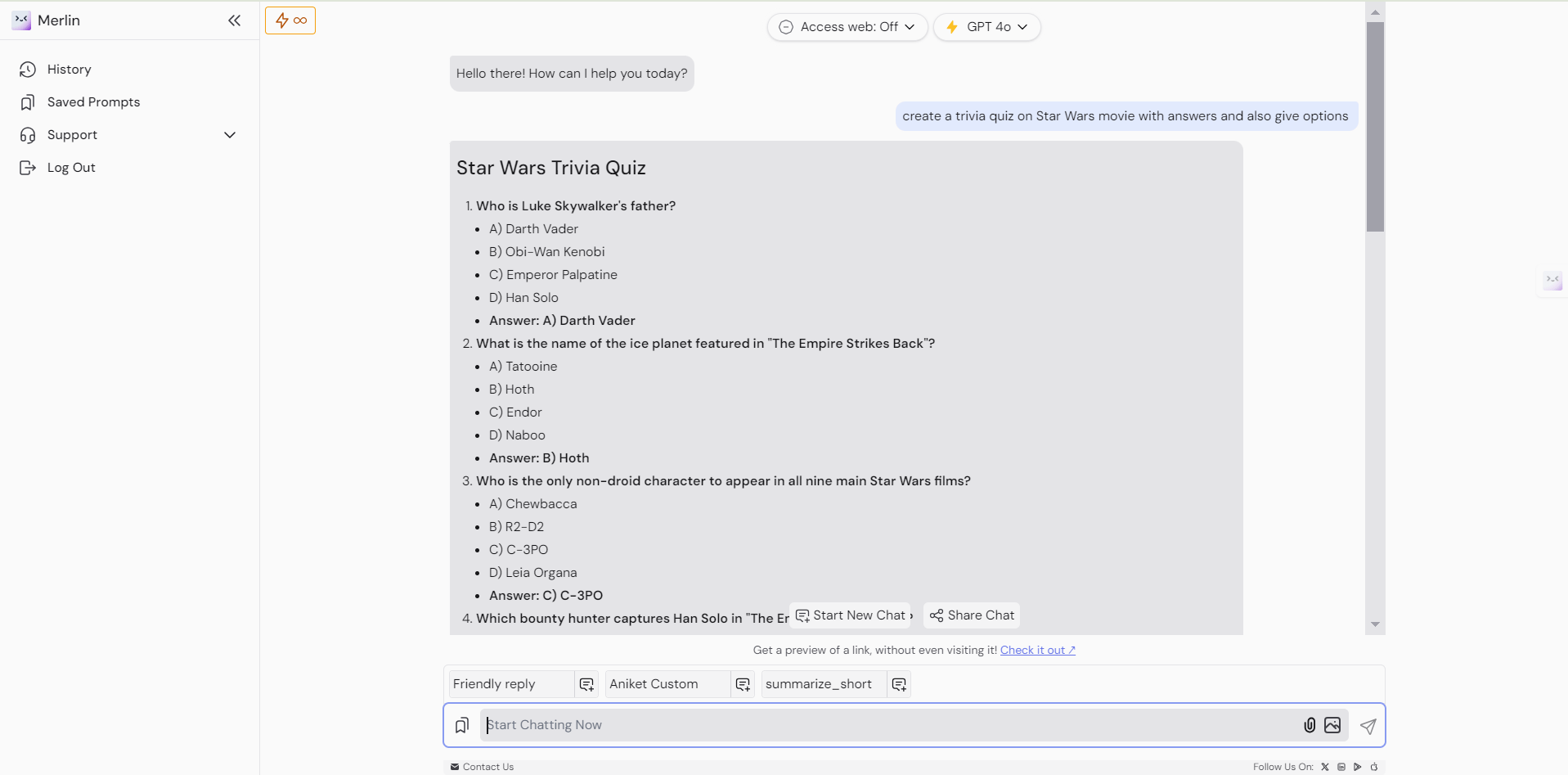
Task: Click the chat scrollbar thumb
Action: pos(1375,127)
